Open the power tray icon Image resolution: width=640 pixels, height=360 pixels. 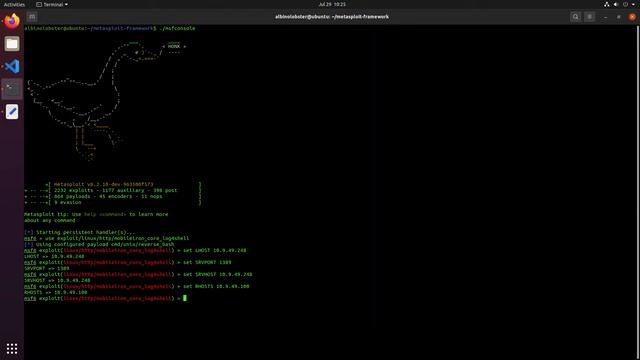[625, 4]
